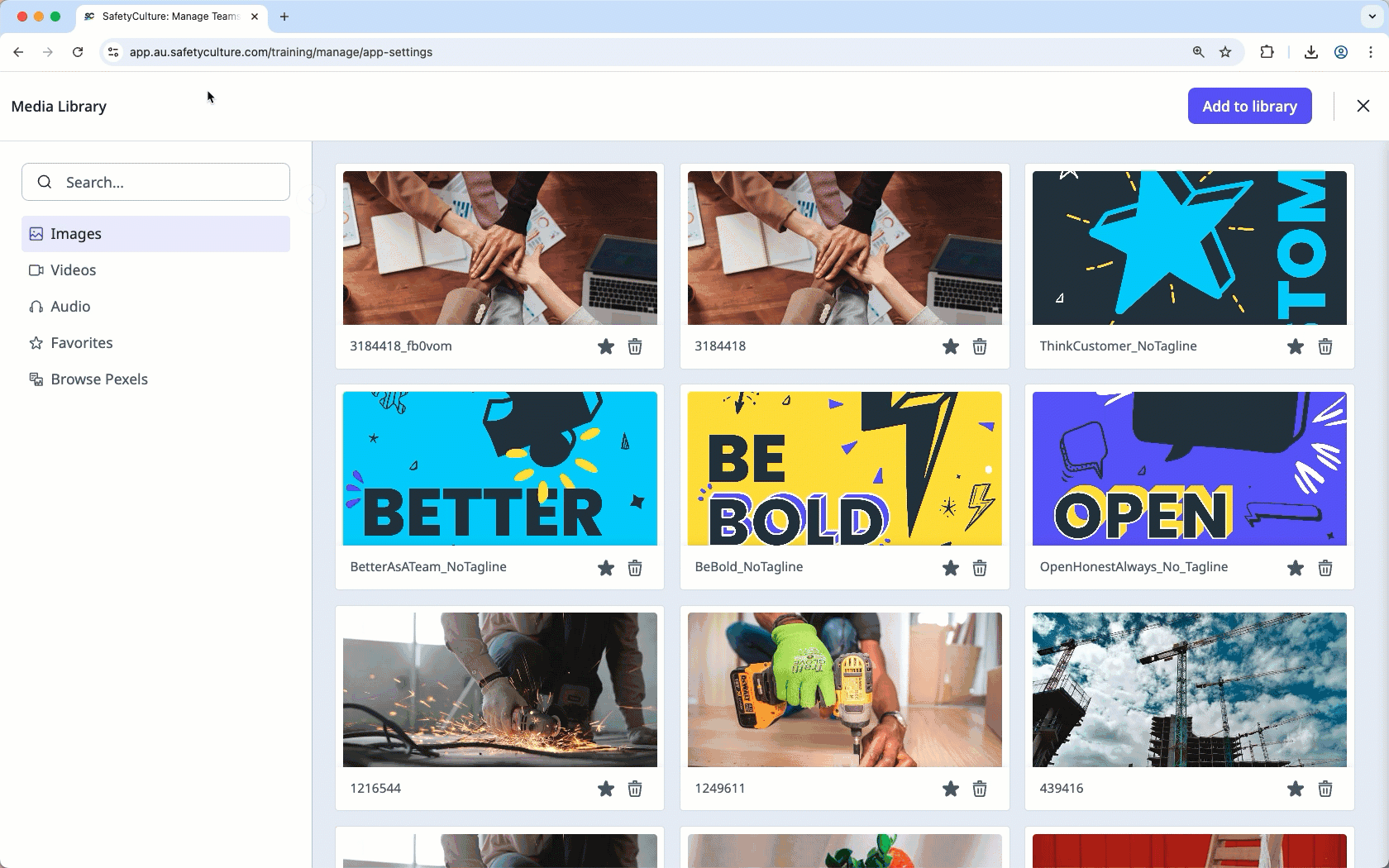The height and width of the screenshot is (868, 1389).
Task: Delete BetterAsATeam_NoTagline image
Action: 635,568
